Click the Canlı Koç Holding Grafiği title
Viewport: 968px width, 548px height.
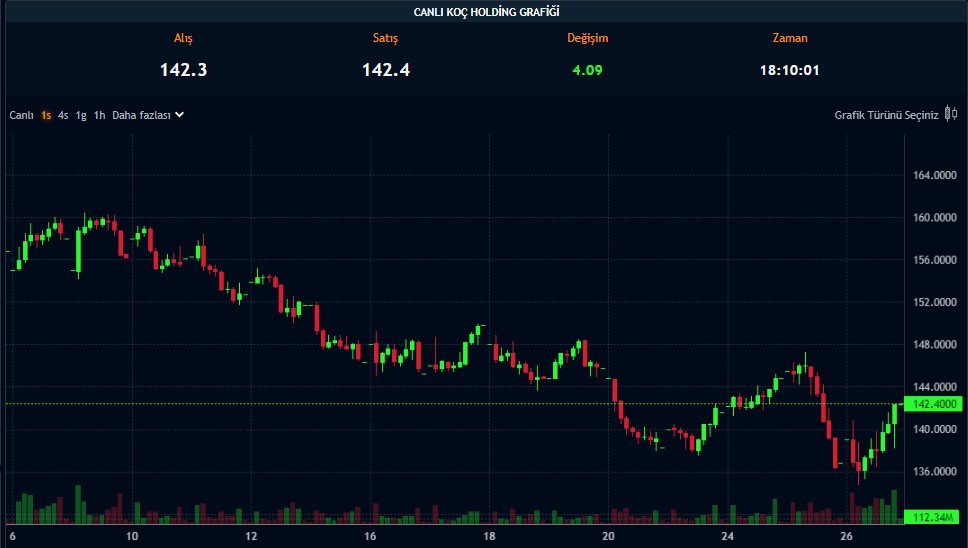click(x=486, y=12)
